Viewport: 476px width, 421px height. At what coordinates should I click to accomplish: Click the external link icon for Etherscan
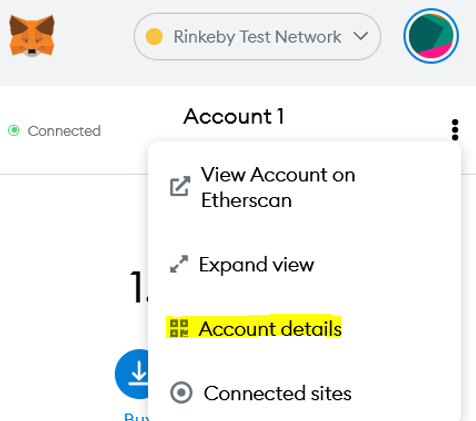[x=180, y=186]
